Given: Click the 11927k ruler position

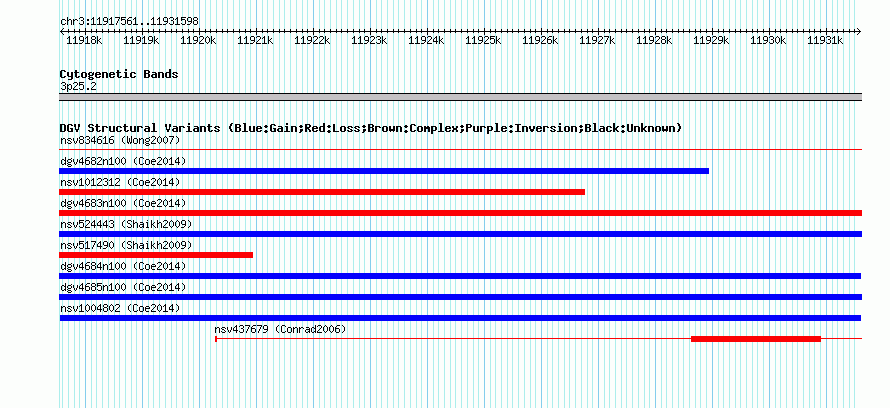Looking at the screenshot, I should [x=598, y=40].
